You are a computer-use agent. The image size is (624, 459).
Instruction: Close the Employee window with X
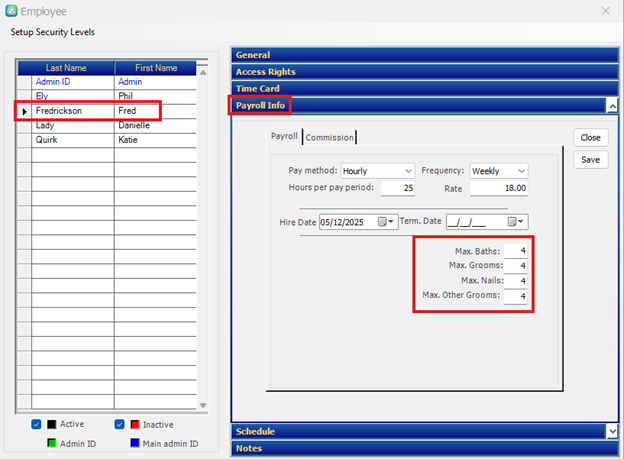click(603, 11)
